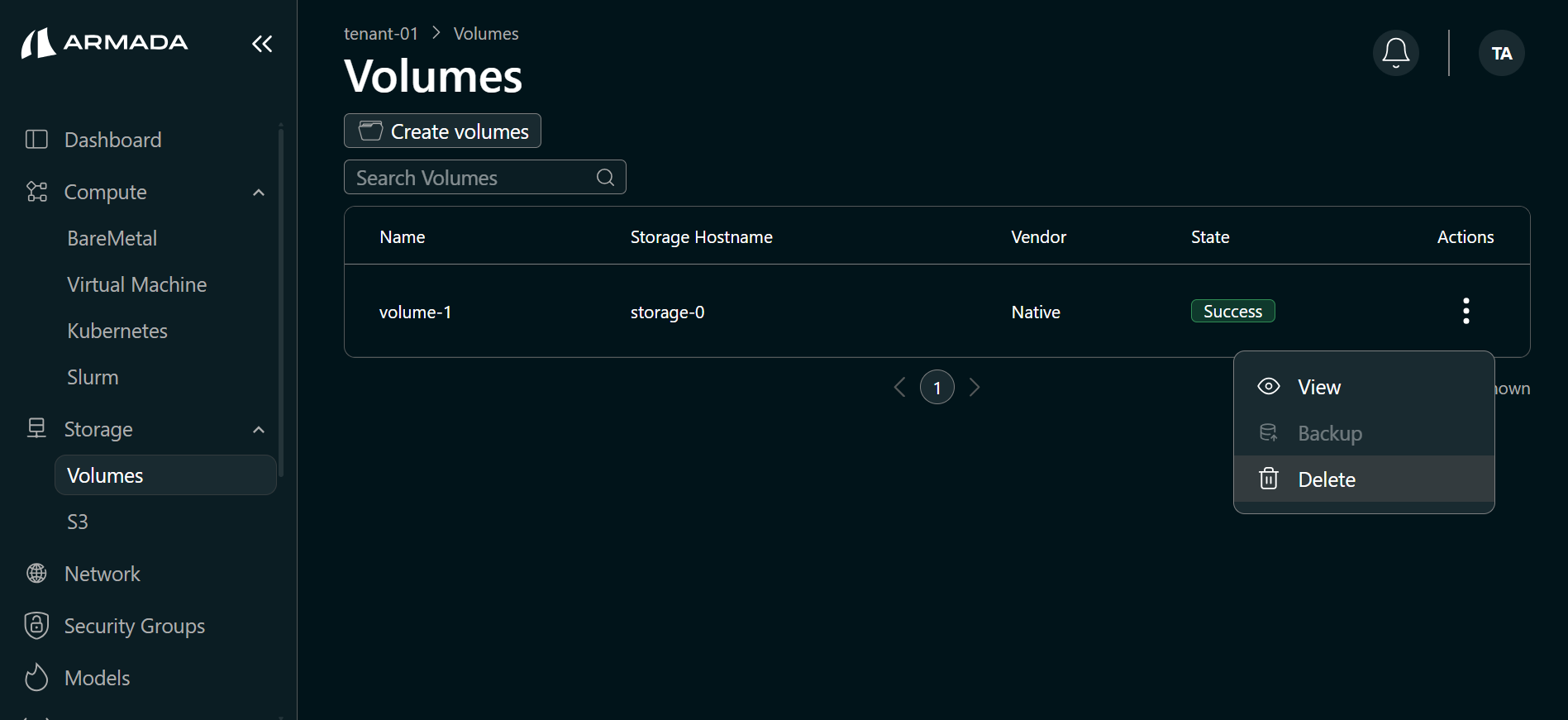Select Volumes in the sidebar
This screenshot has width=1568, height=720.
(165, 475)
